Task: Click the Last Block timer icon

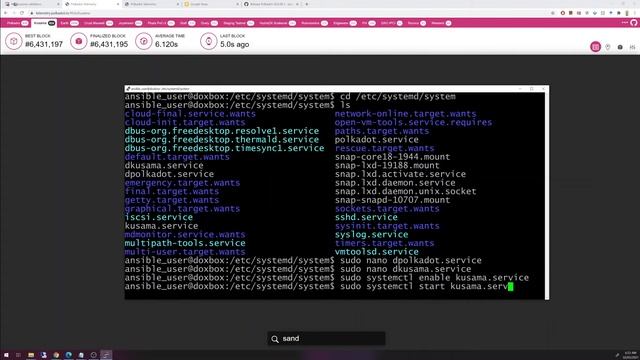Action: point(209,42)
